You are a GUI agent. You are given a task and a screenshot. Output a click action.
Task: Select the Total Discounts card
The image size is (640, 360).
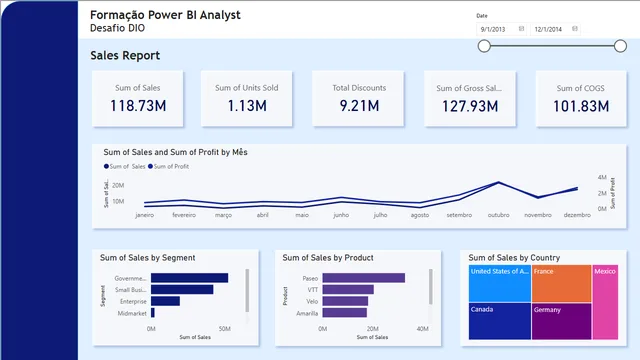[x=358, y=99]
